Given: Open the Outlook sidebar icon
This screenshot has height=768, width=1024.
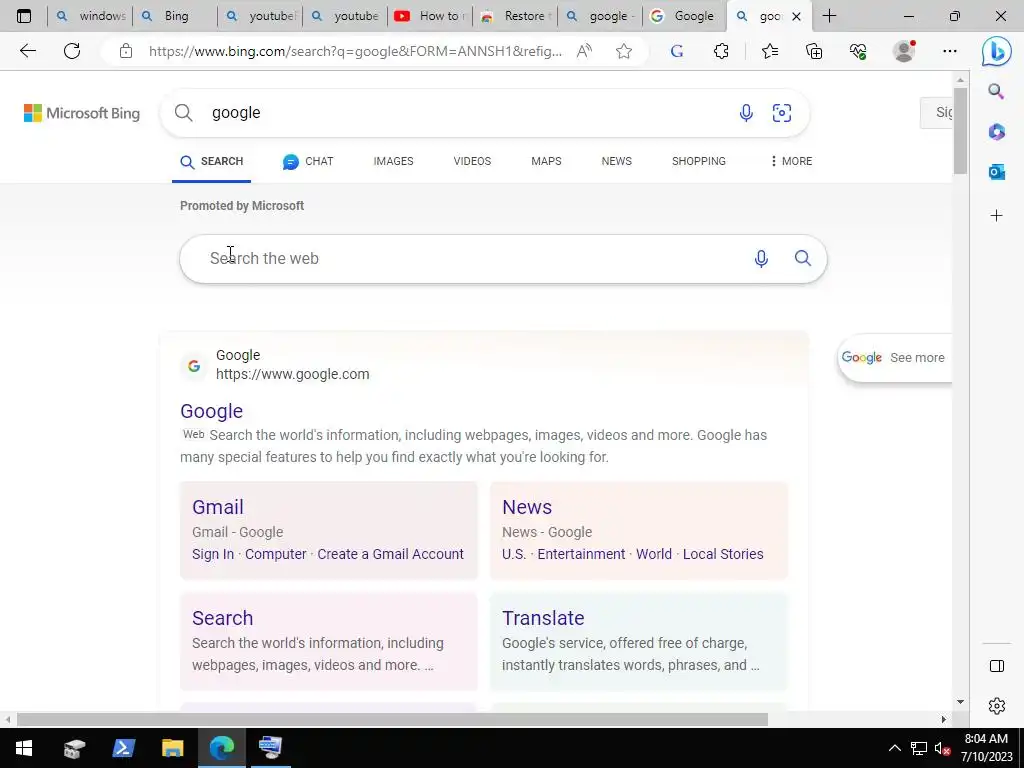Looking at the screenshot, I should coord(996,172).
